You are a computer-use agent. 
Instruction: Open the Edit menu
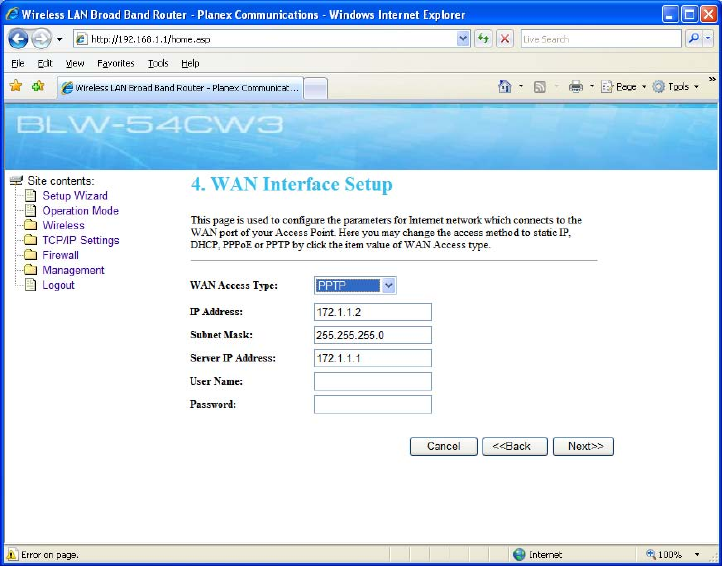[x=45, y=64]
